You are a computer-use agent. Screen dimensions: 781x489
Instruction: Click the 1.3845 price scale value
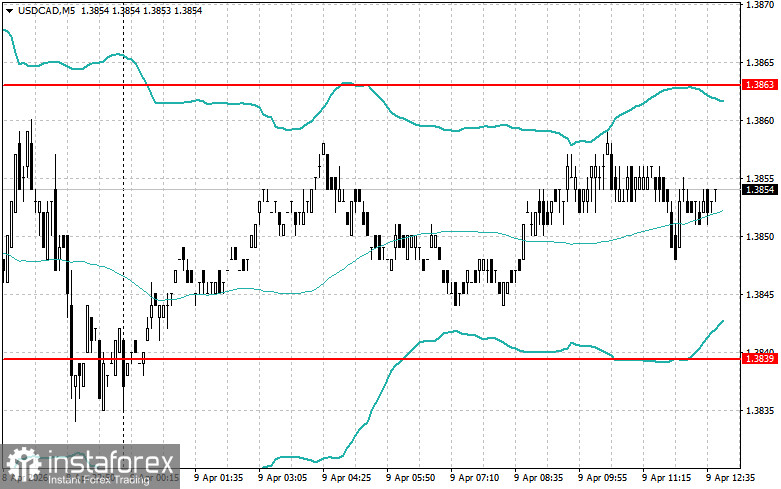[x=760, y=295]
